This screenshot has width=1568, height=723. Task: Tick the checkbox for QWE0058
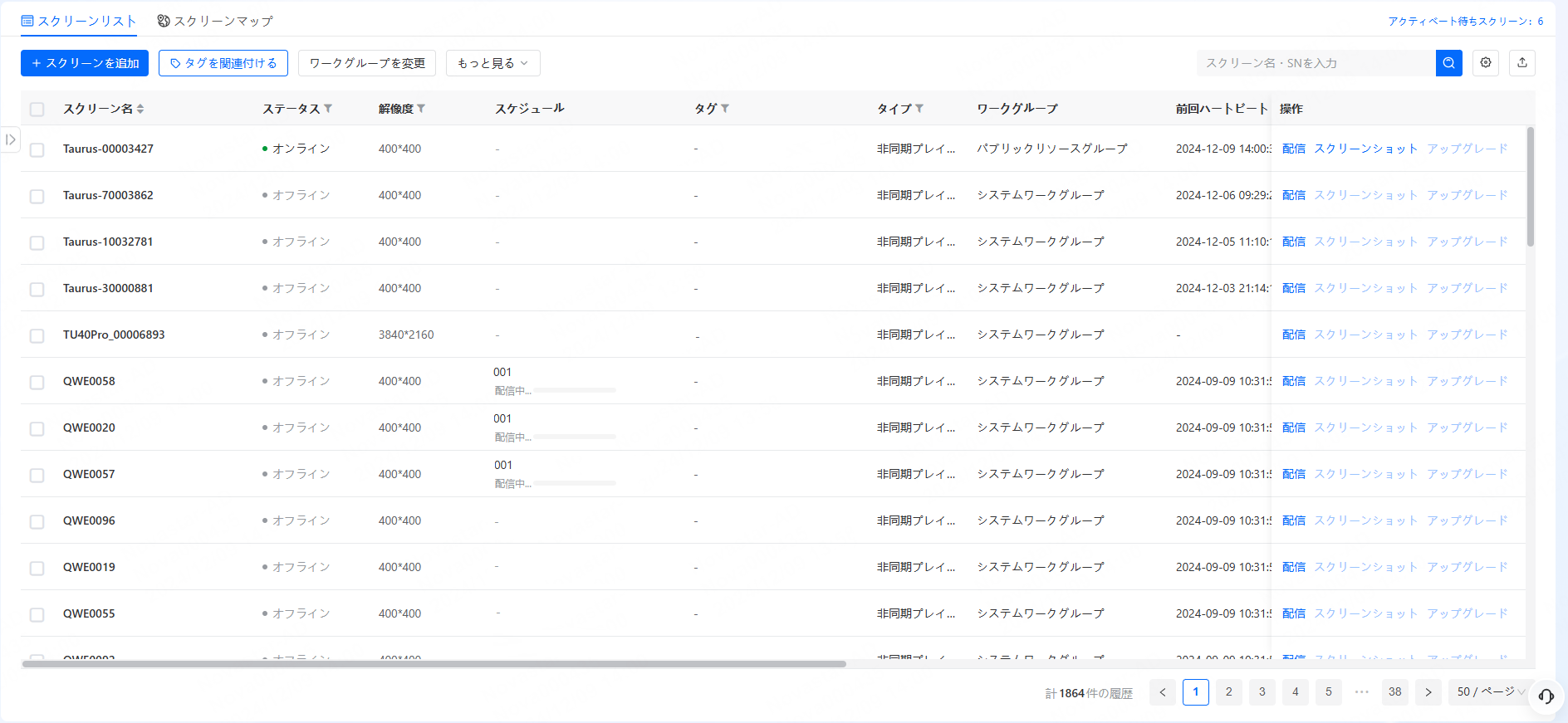(x=37, y=383)
